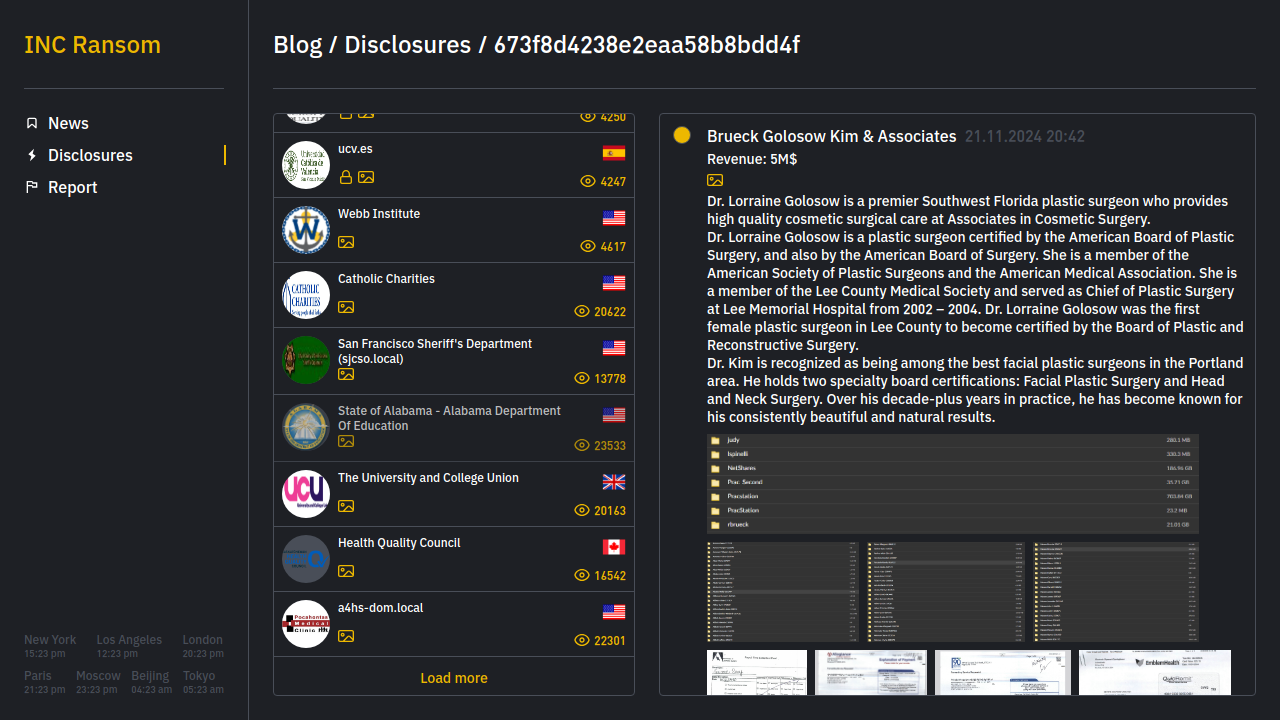
Task: Click the eye view icon beside 13778
Action: 582,379
